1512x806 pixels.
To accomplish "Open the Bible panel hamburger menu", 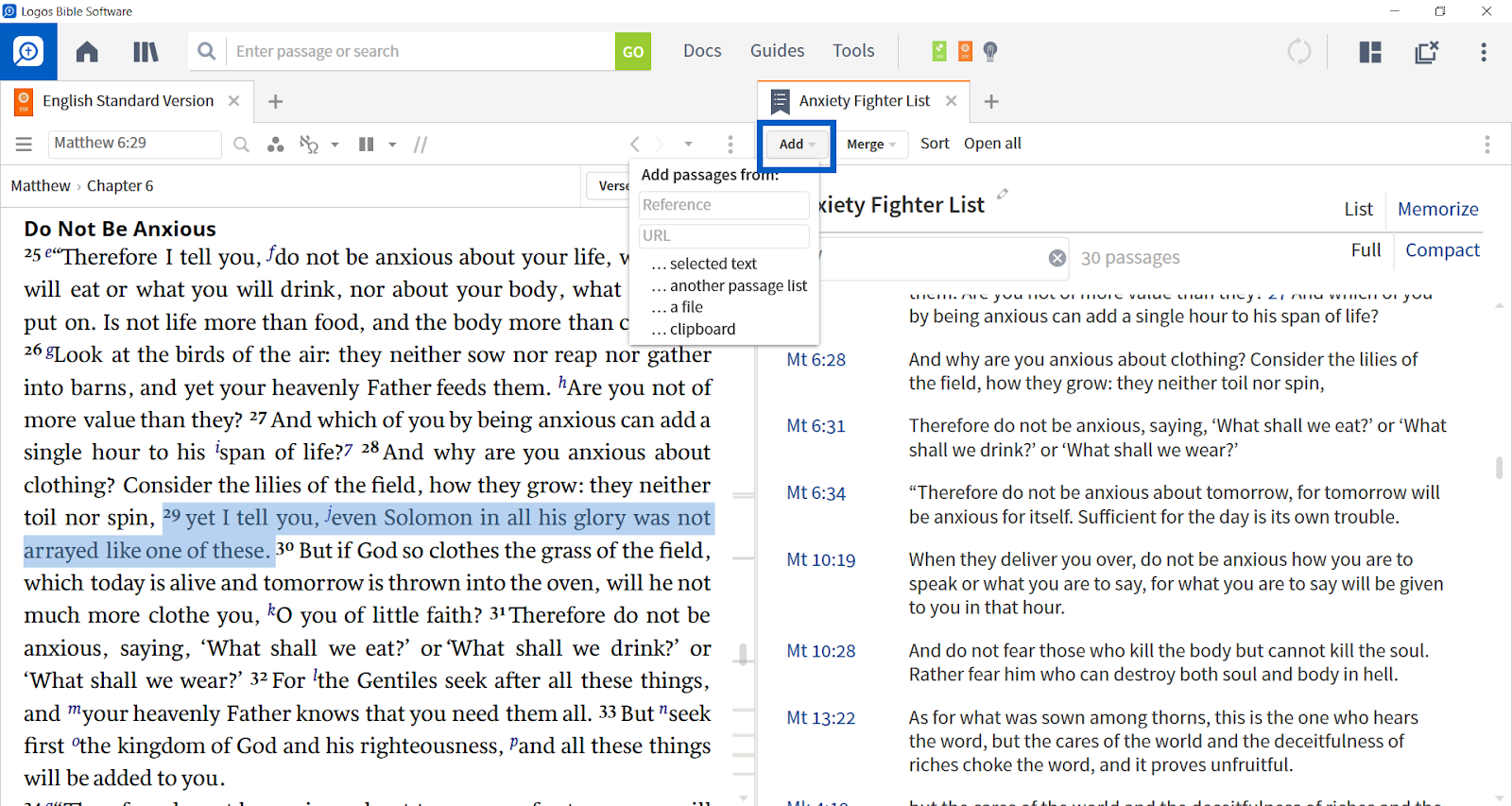I will pos(24,144).
